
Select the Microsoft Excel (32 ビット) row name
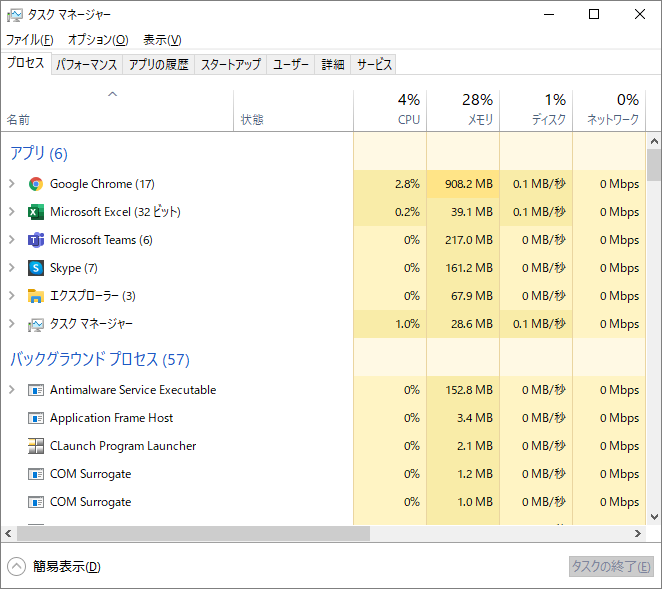pyautogui.click(x=115, y=212)
